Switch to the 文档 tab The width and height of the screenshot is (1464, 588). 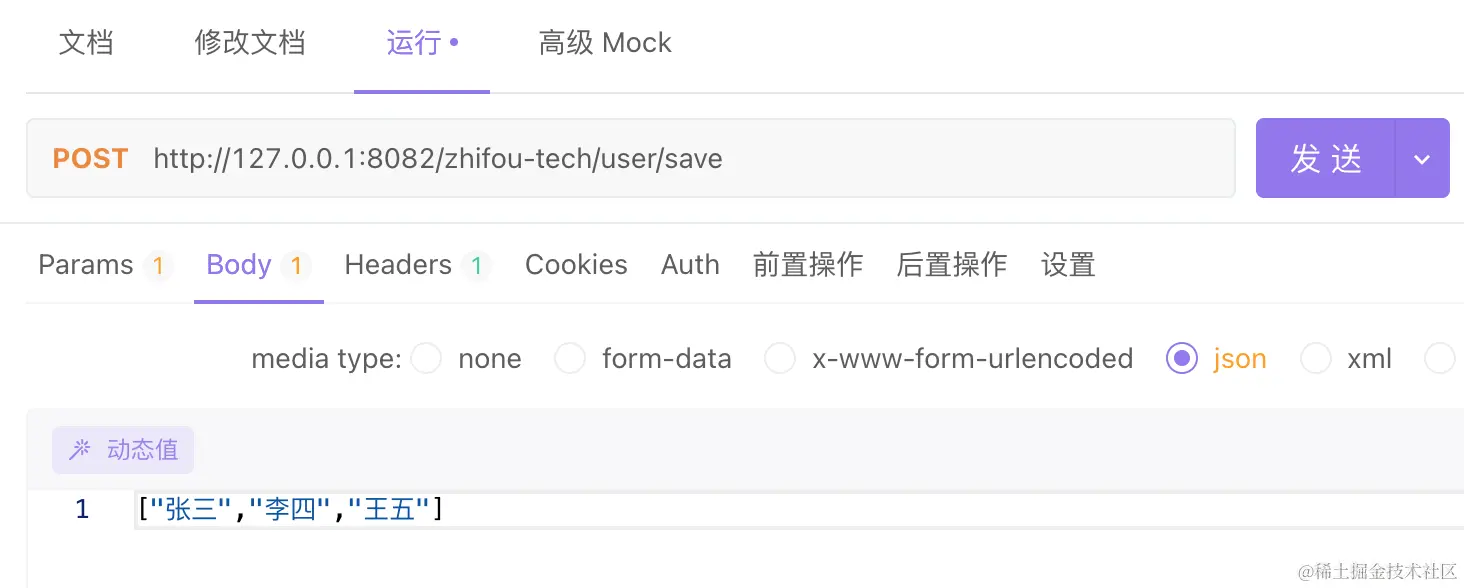(x=86, y=43)
